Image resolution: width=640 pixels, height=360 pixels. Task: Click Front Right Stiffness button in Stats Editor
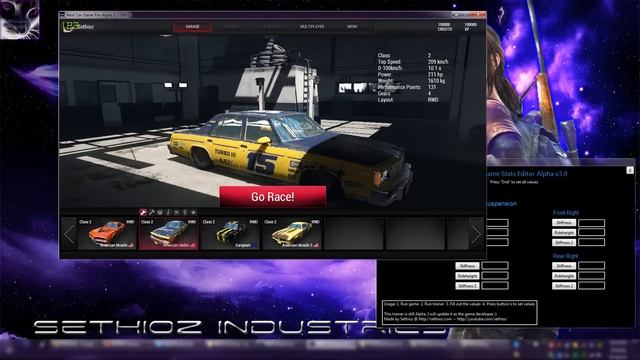tap(564, 223)
